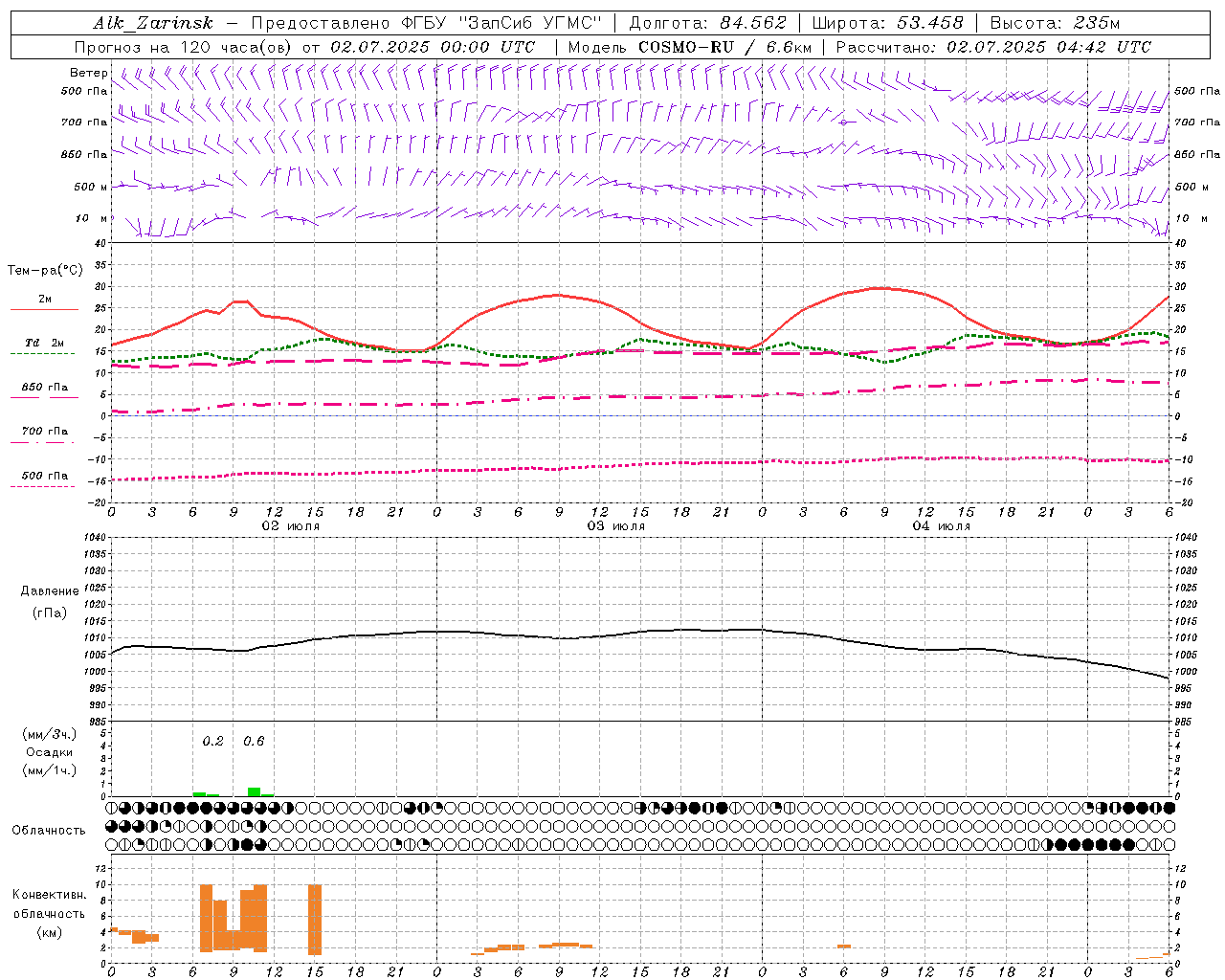Click the 04 июля date label
The height and width of the screenshot is (980, 1225).
pyautogui.click(x=942, y=526)
